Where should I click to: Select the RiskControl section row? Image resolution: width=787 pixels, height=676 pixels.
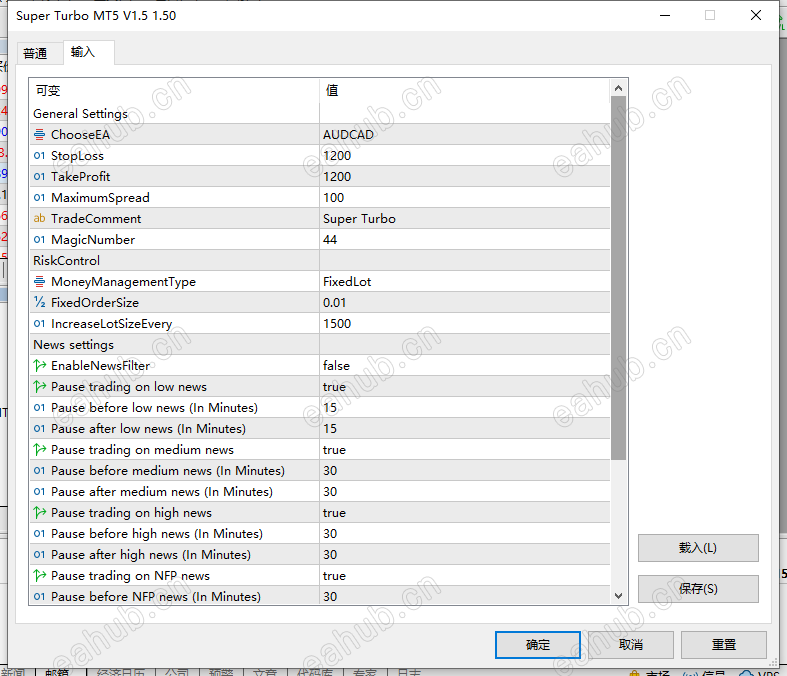[x=320, y=260]
